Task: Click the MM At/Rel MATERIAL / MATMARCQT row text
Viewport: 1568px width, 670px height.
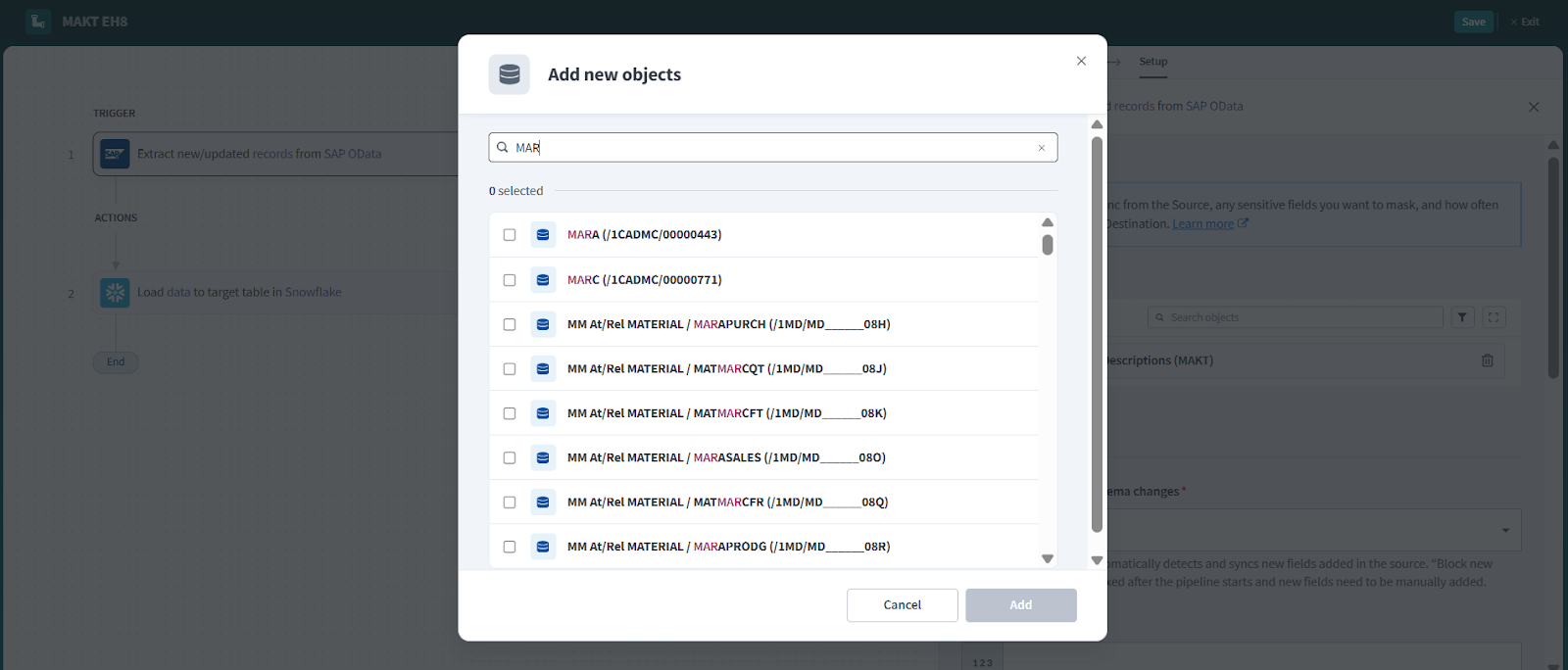Action: point(727,369)
